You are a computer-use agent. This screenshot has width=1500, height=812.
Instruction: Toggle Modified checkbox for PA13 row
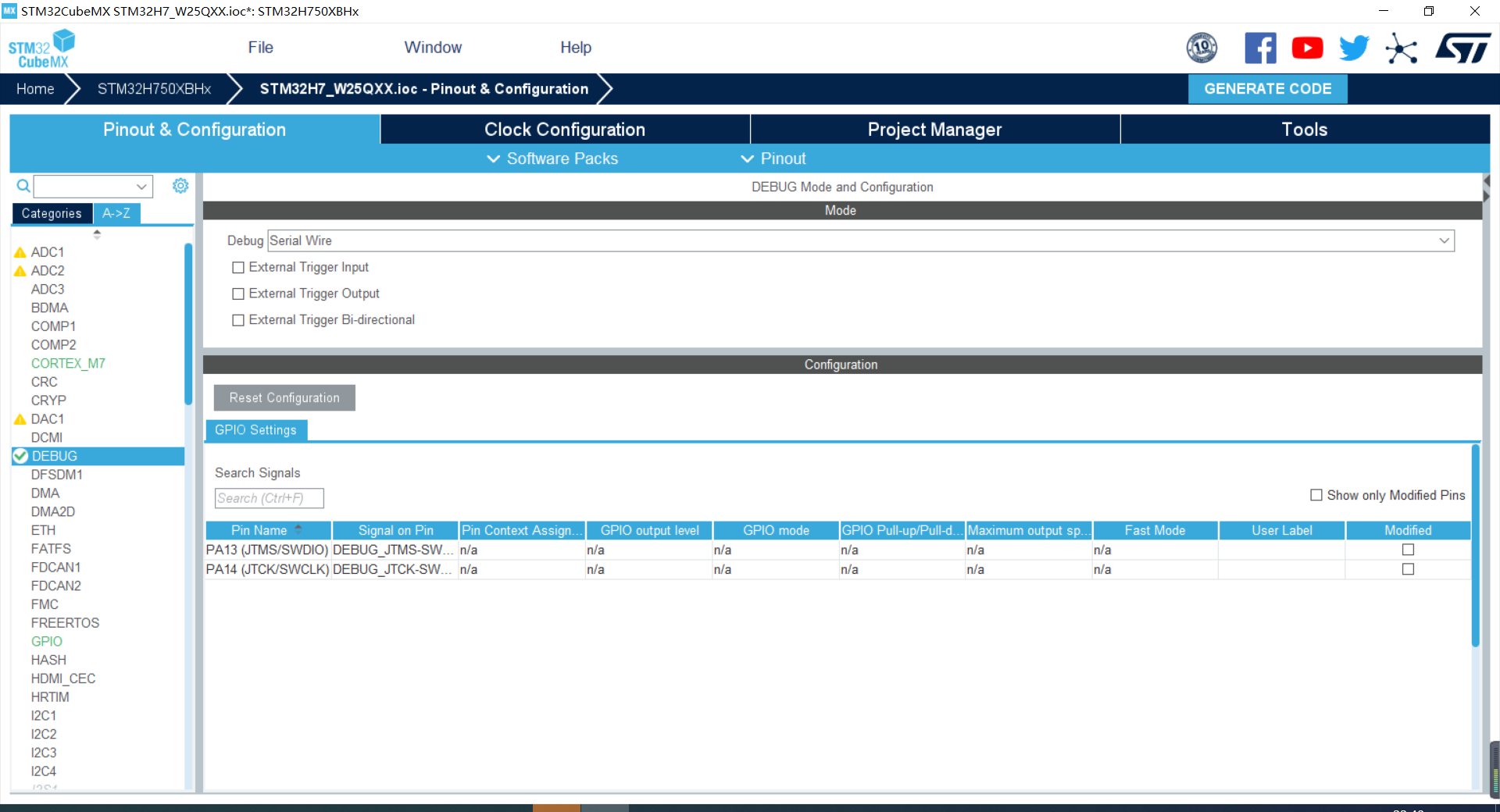tap(1408, 550)
